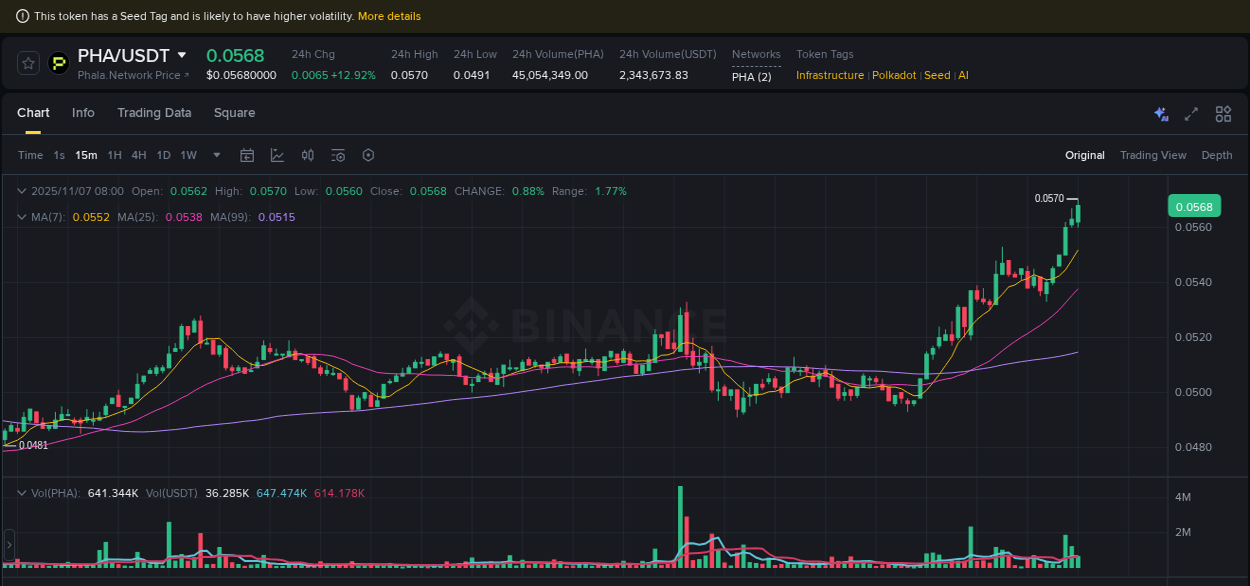The width and height of the screenshot is (1250, 586).
Task: Toggle the favorite star for PHA/USDT
Action: coord(28,62)
